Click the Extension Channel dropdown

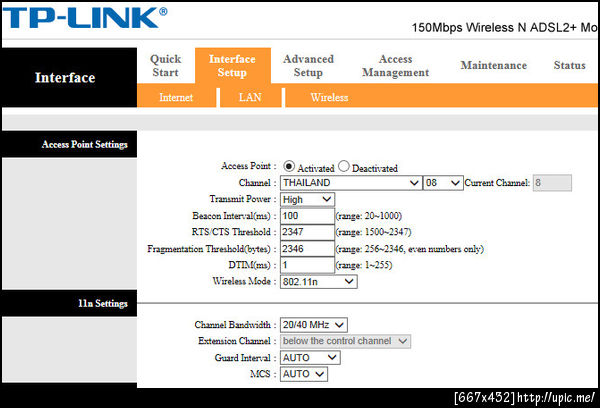(x=346, y=341)
